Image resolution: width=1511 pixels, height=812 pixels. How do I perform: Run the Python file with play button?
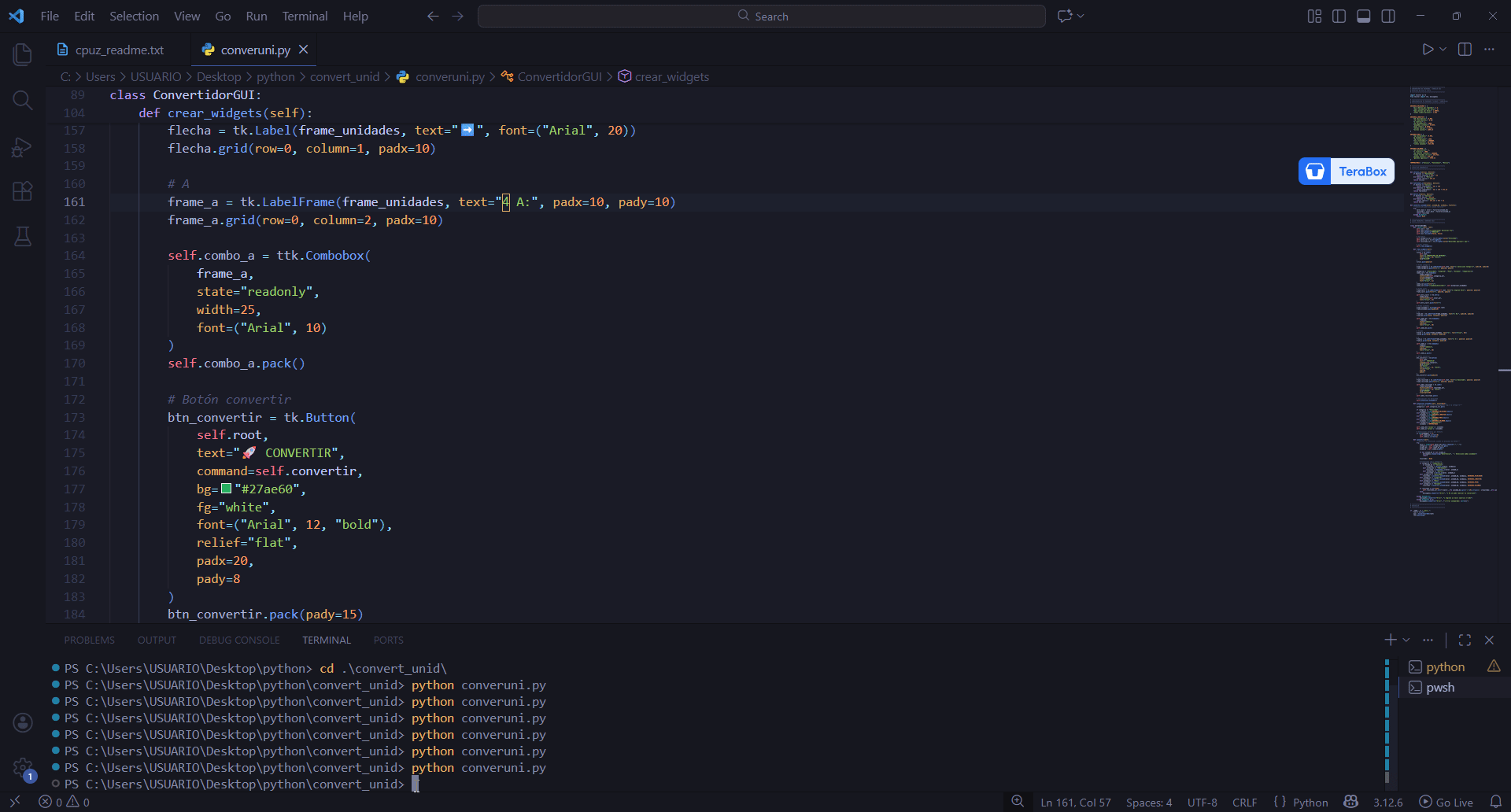coord(1428,50)
